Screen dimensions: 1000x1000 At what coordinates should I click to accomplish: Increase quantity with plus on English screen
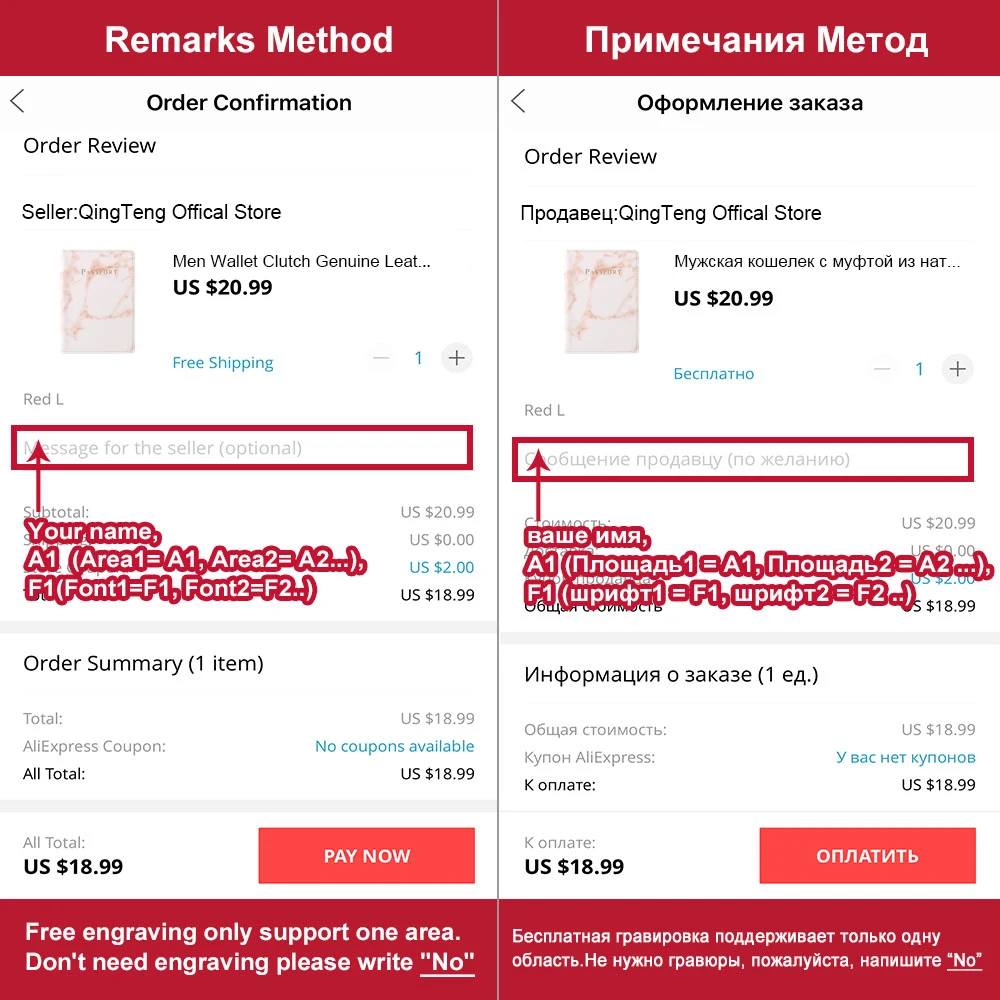tap(457, 358)
